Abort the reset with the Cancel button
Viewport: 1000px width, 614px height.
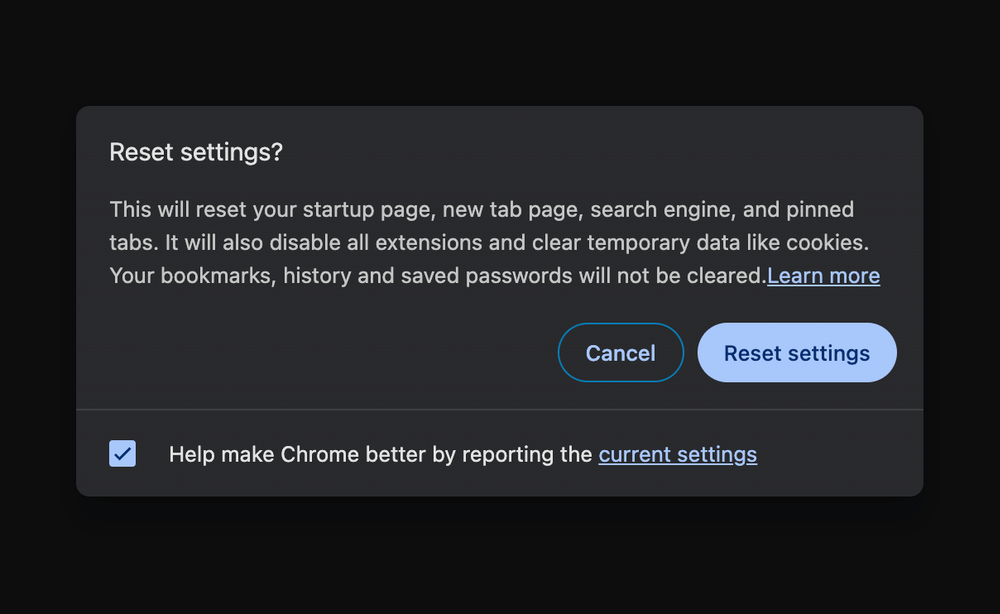point(620,352)
